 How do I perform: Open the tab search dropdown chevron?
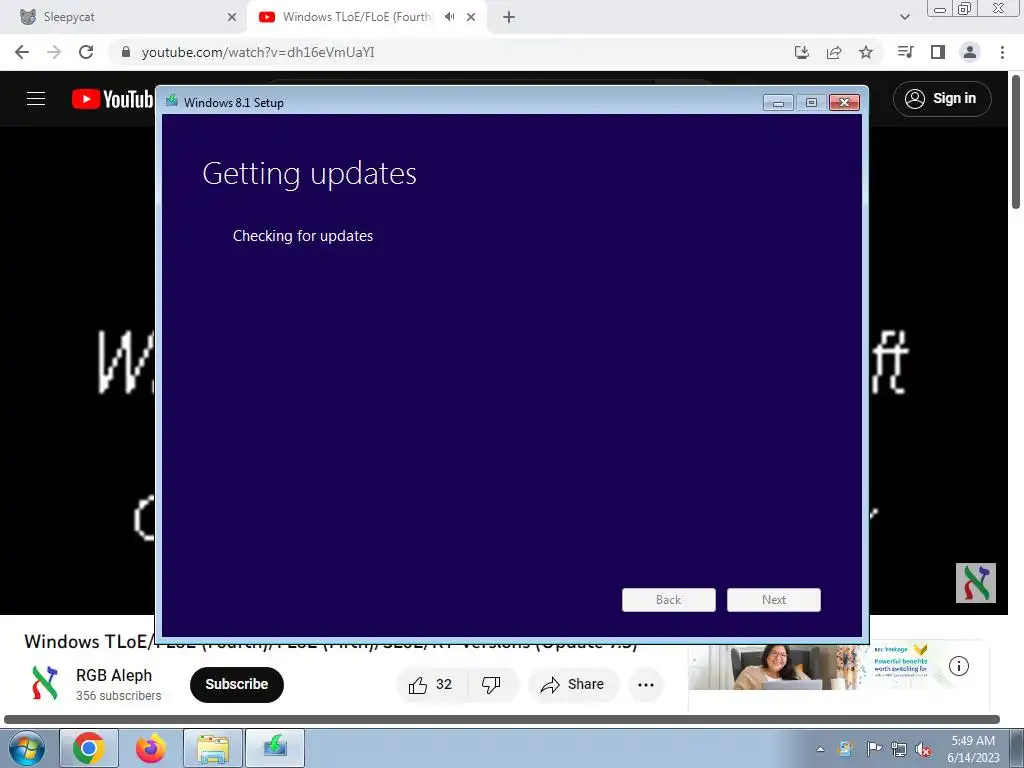tap(904, 17)
